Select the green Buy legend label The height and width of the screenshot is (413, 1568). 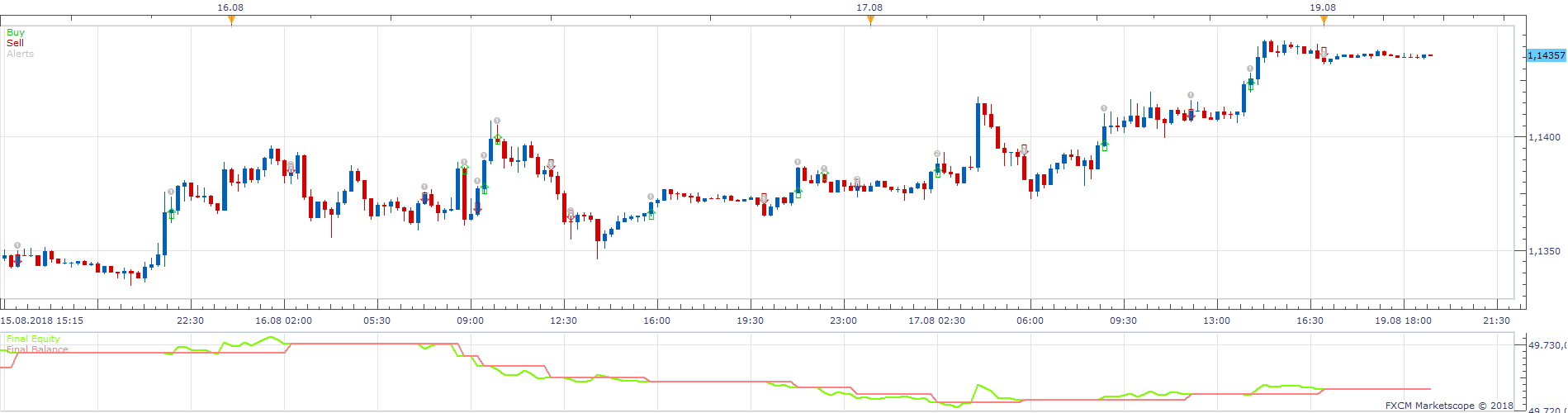(16, 32)
